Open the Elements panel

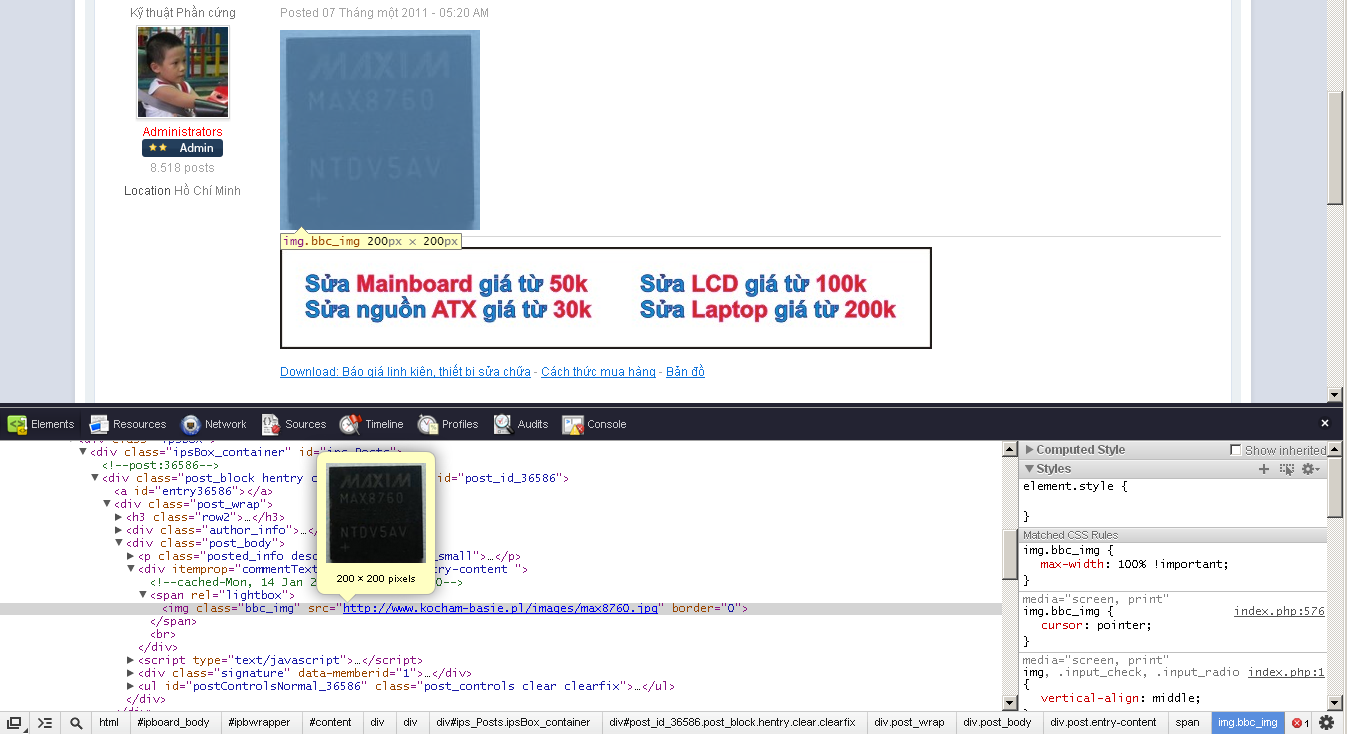click(41, 424)
